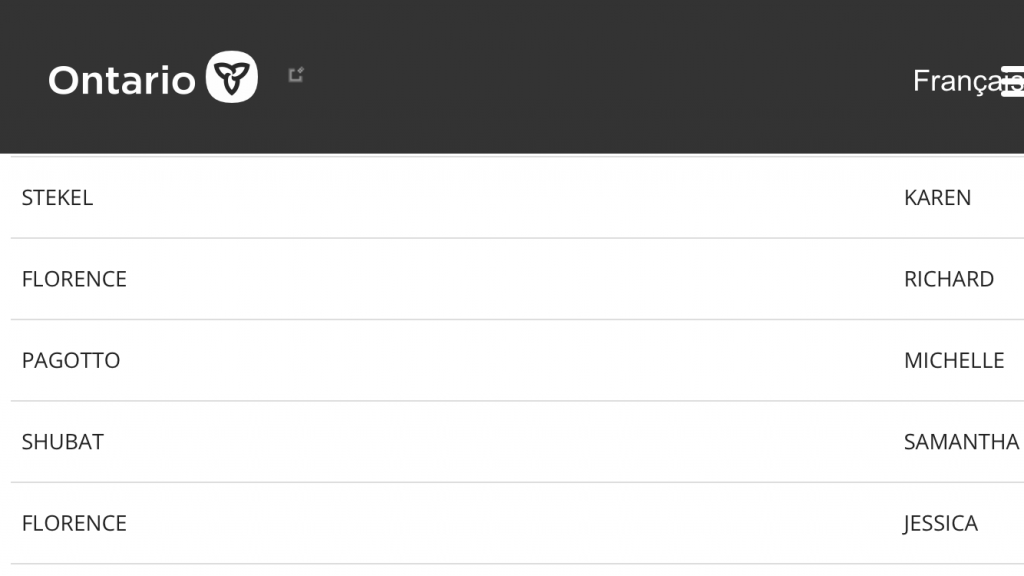The height and width of the screenshot is (576, 1024).
Task: Click the Ontario wordmark text
Action: tap(122, 80)
